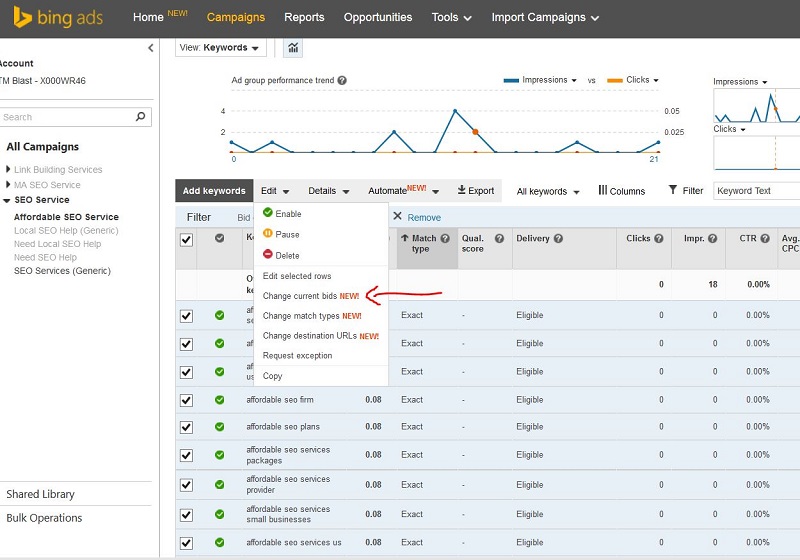Click the status icon for affordable seo services packages

(x=219, y=454)
